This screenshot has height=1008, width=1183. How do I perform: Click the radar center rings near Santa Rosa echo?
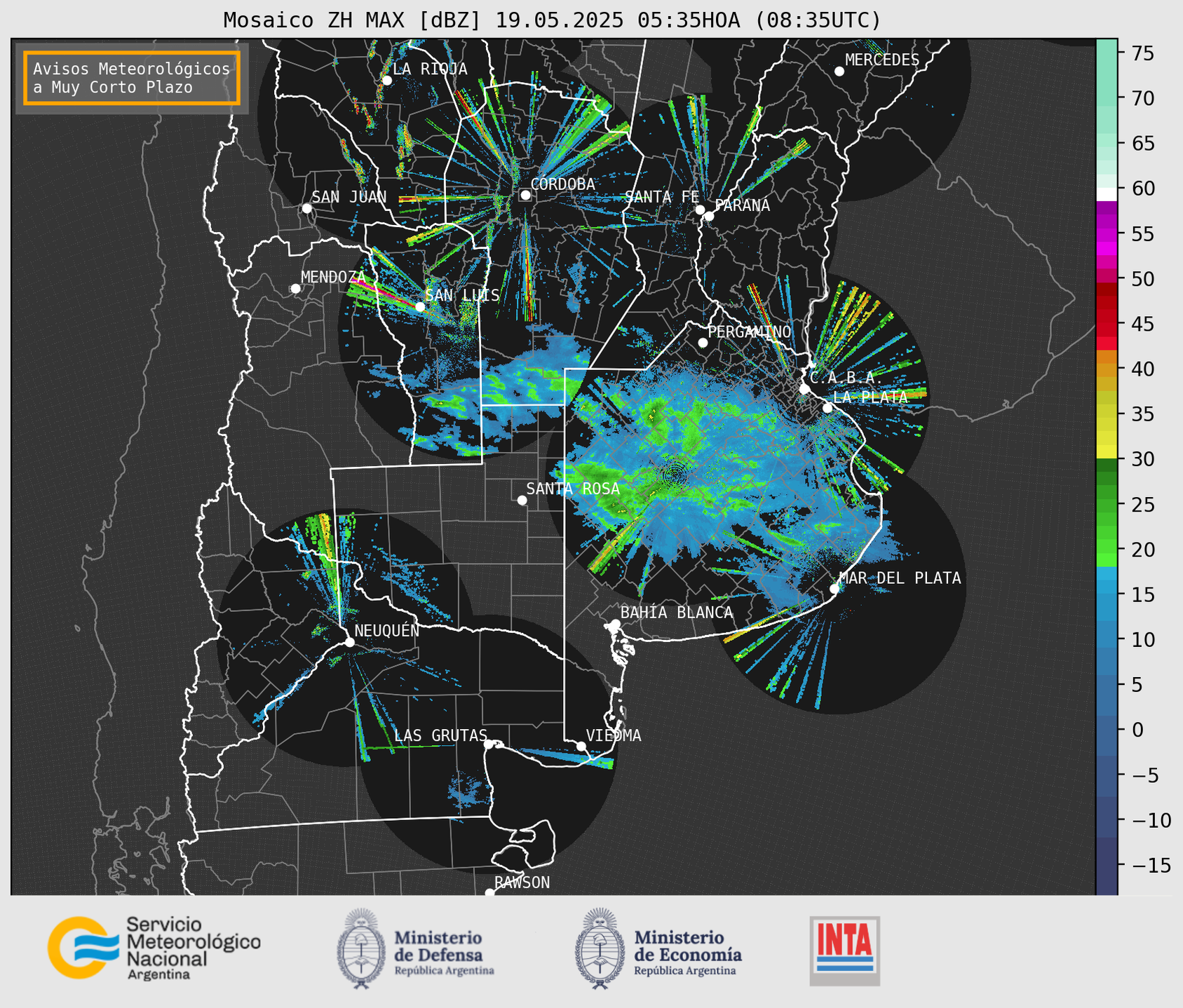(674, 475)
